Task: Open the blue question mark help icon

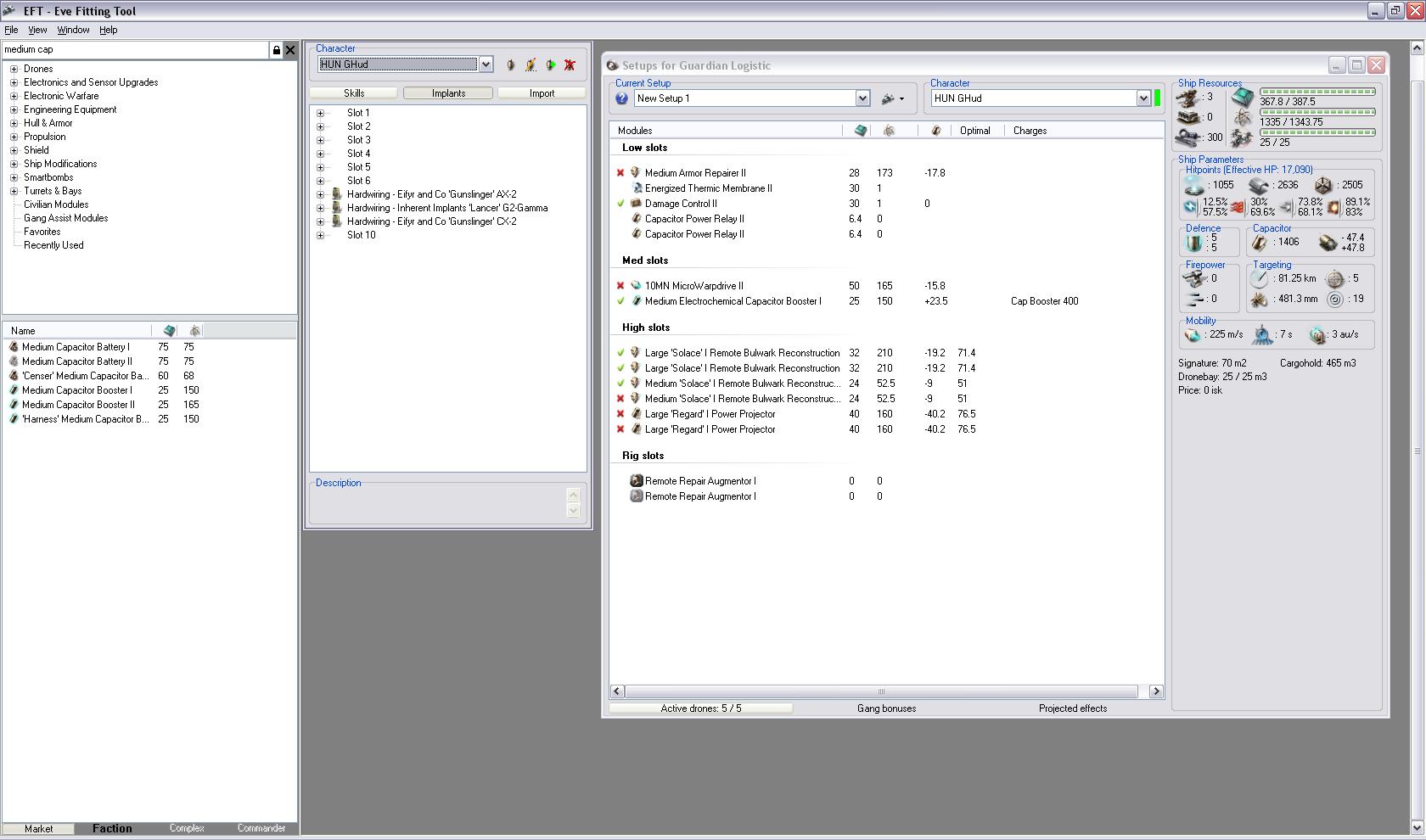Action: (621, 98)
